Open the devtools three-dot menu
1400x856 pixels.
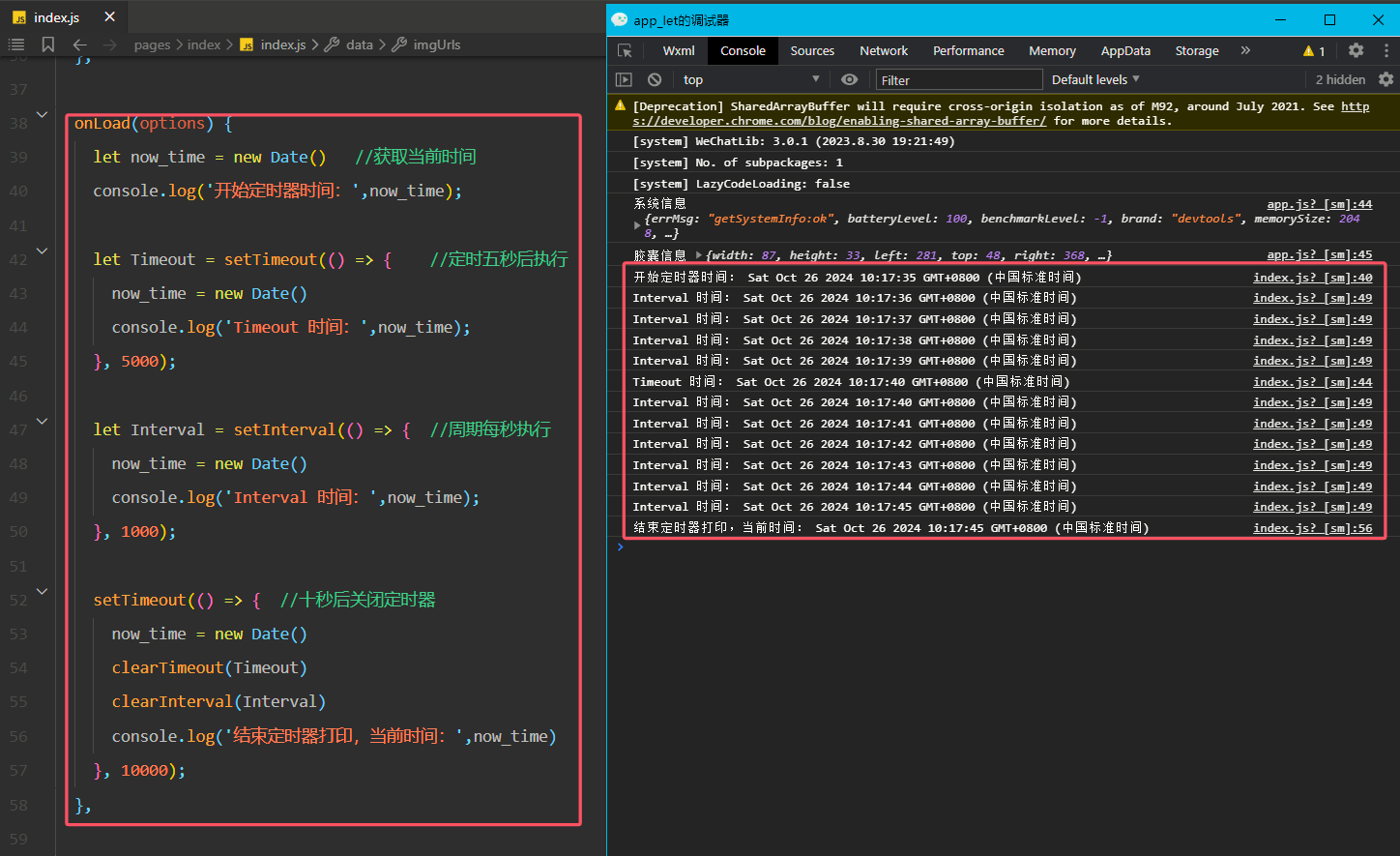click(1385, 50)
